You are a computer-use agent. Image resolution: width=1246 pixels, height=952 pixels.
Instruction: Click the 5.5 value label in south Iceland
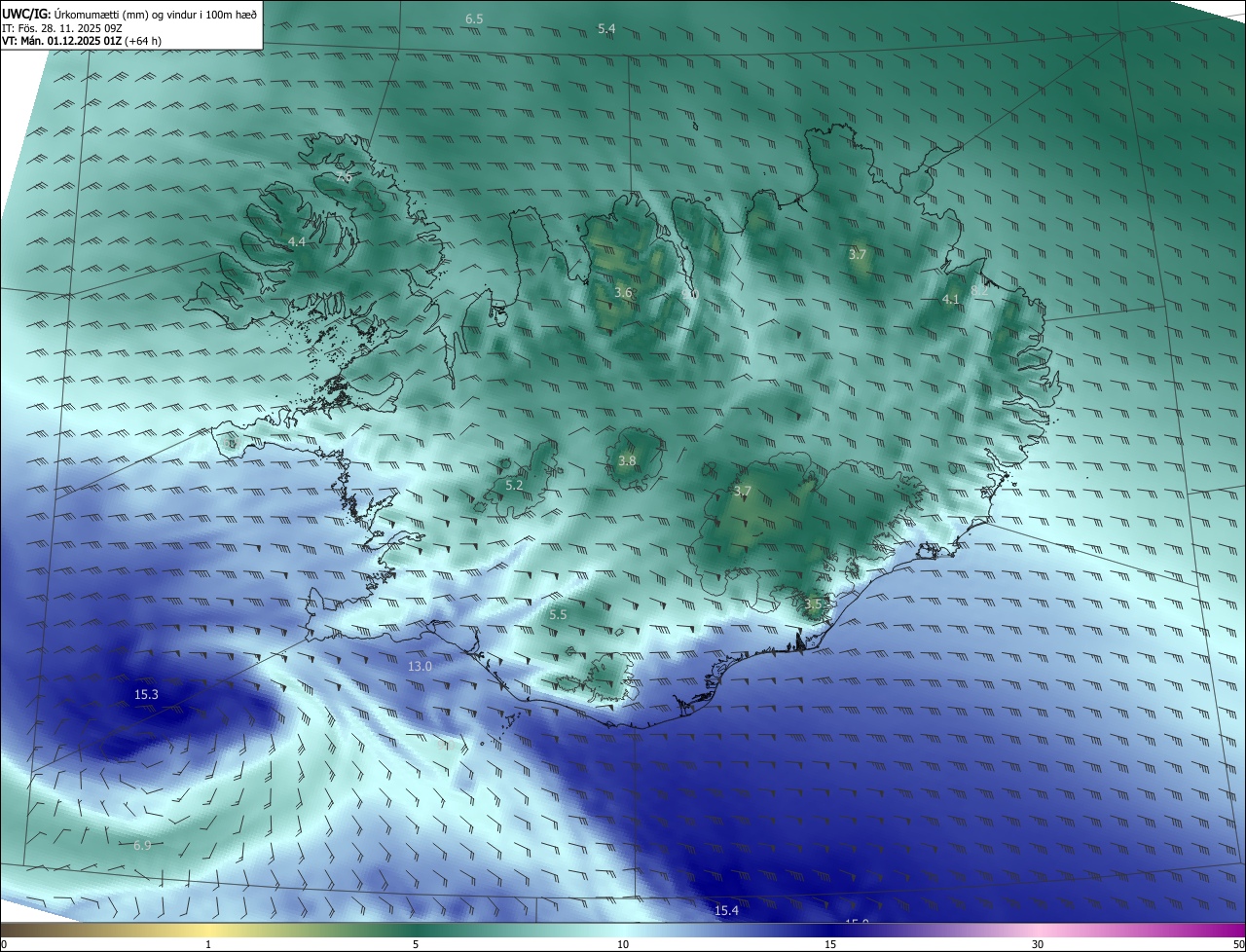tap(558, 615)
